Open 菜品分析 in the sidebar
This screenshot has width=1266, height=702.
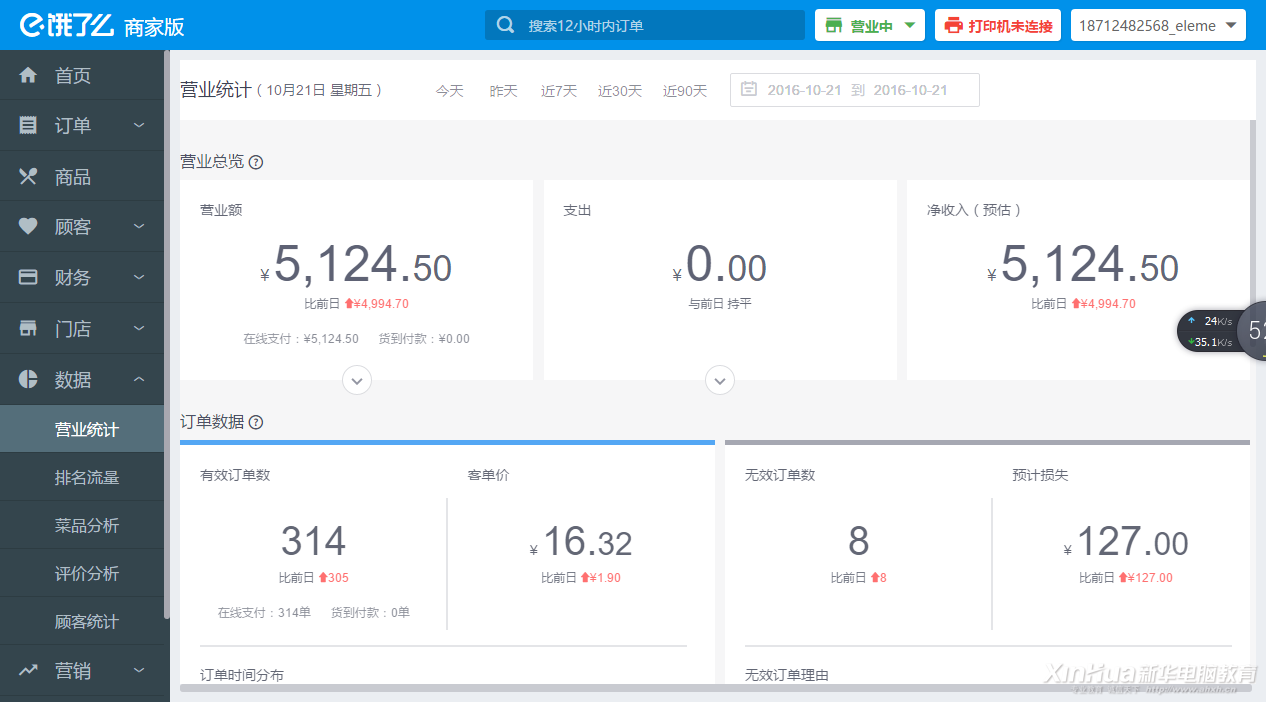87,526
